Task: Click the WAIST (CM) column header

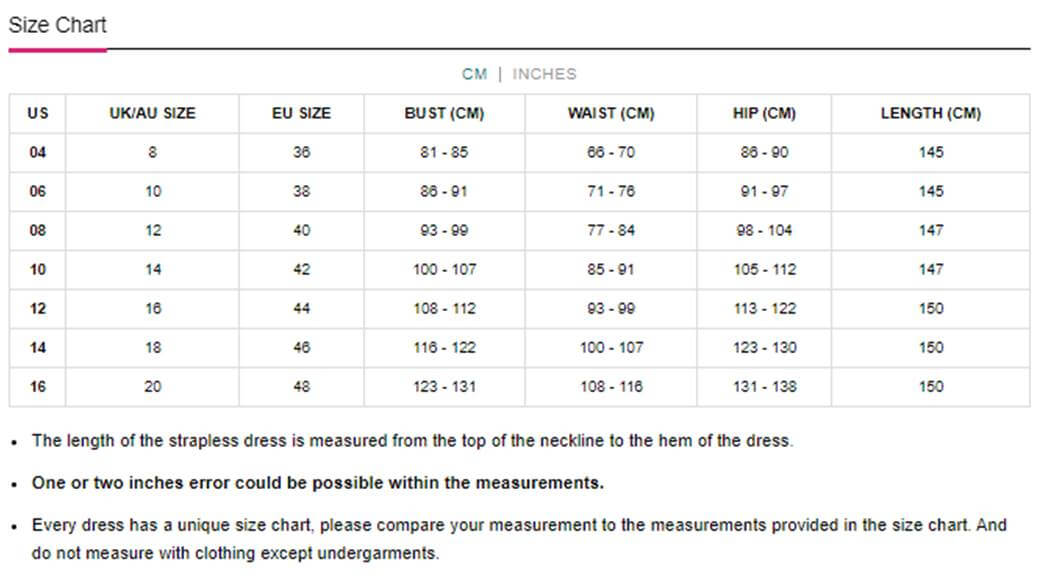Action: pyautogui.click(x=611, y=113)
